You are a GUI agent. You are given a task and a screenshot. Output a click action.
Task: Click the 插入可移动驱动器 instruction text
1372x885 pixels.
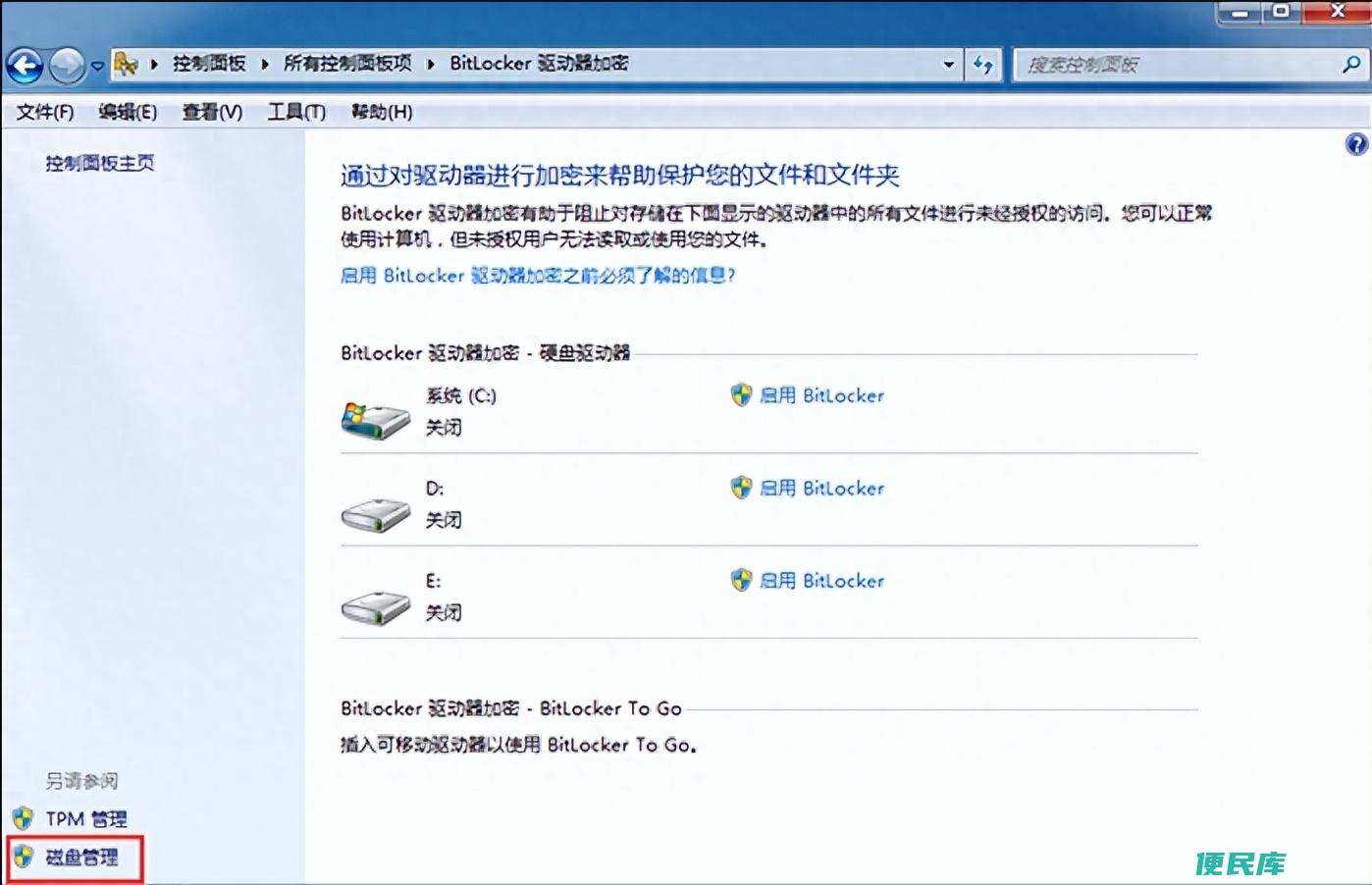pyautogui.click(x=519, y=745)
